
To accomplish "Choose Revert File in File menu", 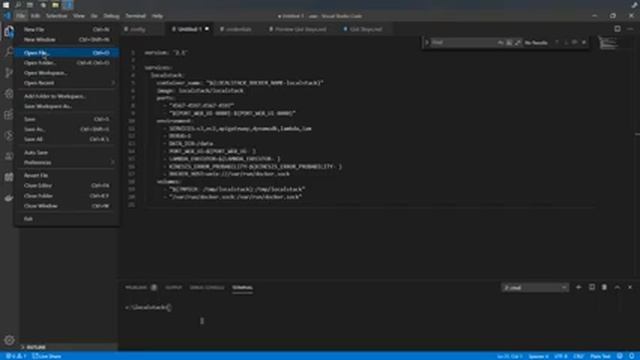I will pos(67,175).
